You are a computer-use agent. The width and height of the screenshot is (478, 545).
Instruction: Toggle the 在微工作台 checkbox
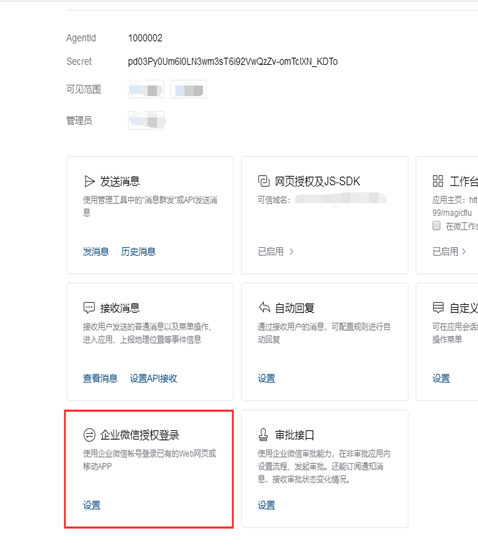coord(436,226)
